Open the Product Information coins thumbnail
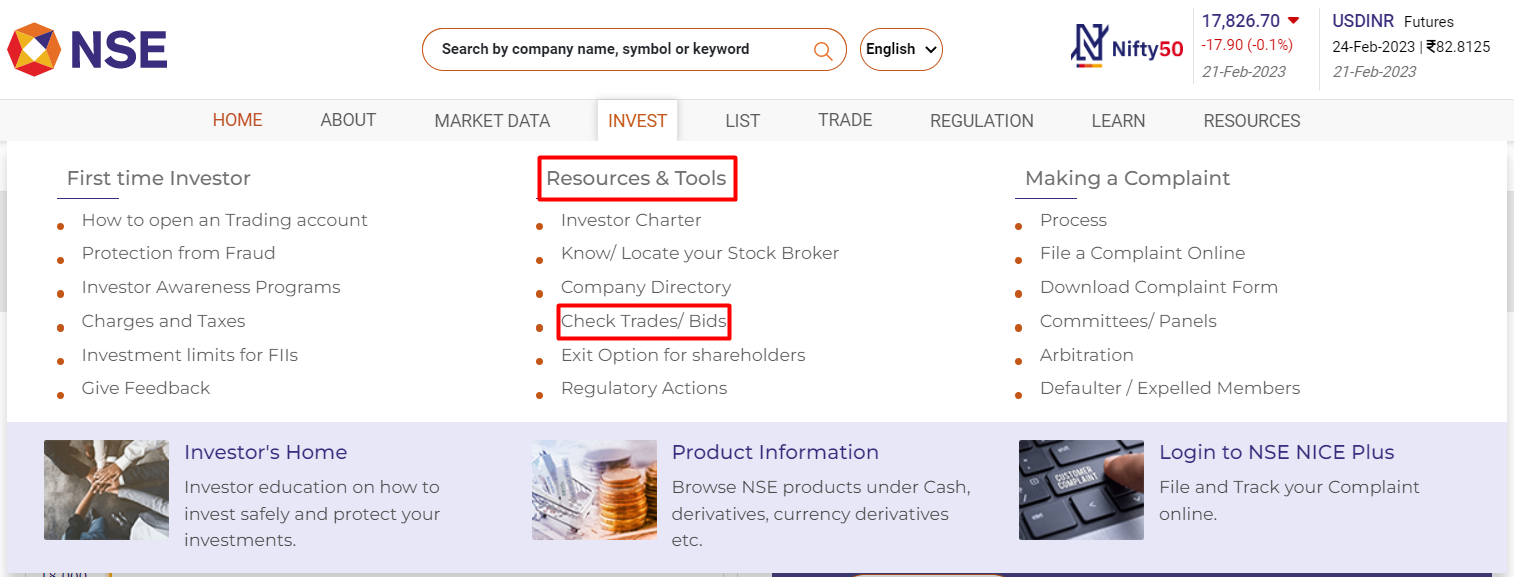The image size is (1514, 577). click(594, 490)
